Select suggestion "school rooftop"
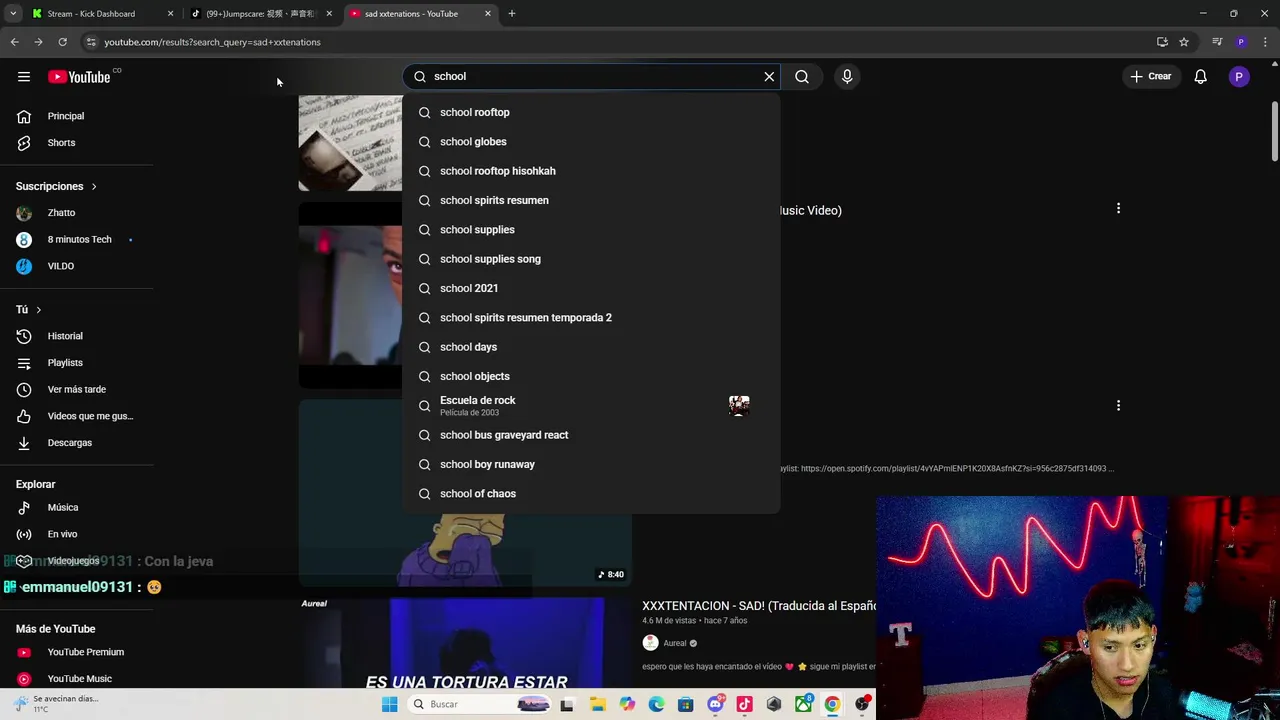Screen dimensions: 1280x720 tap(591, 112)
